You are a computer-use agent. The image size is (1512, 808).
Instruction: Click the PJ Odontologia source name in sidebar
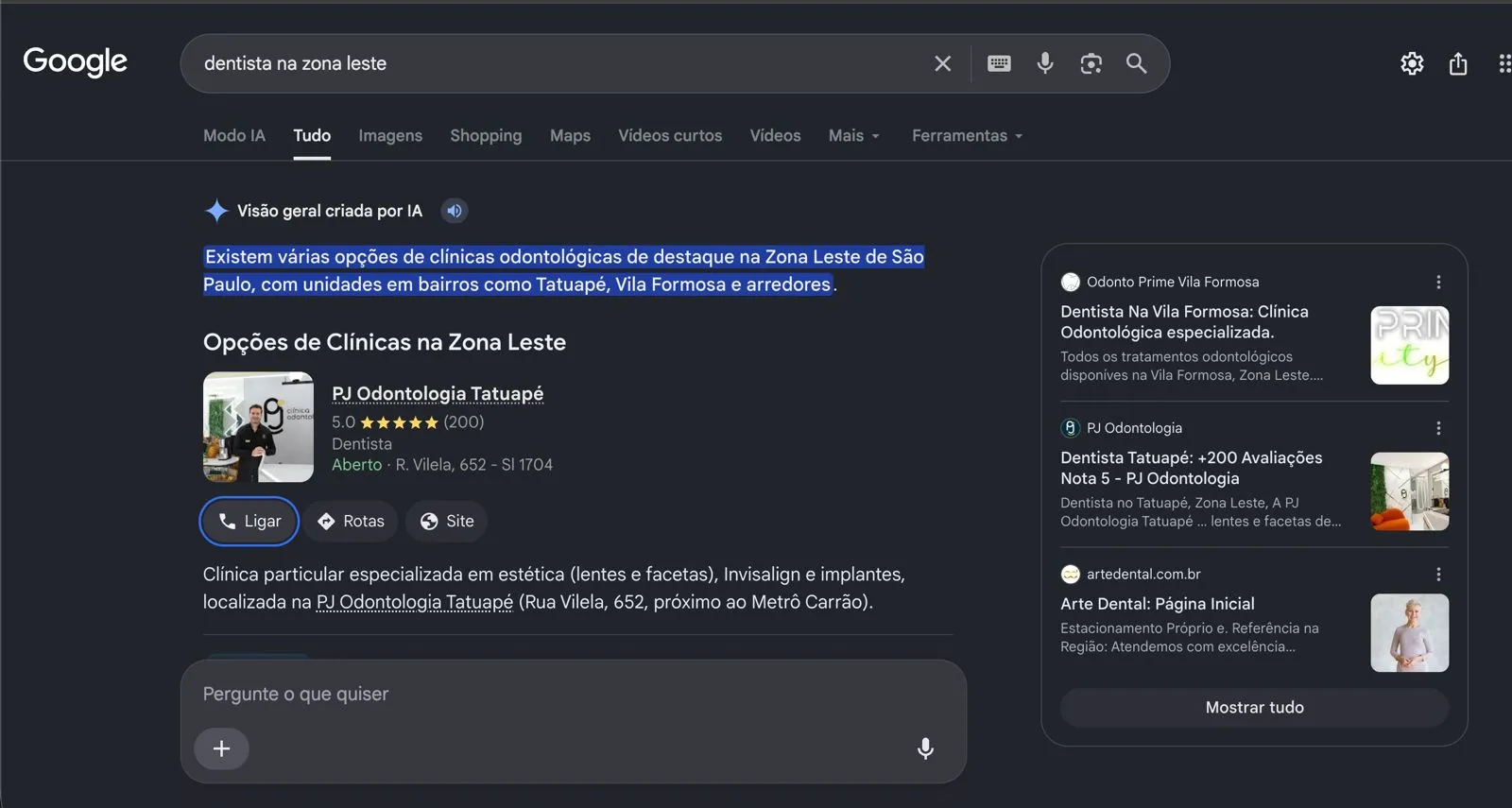pyautogui.click(x=1134, y=428)
